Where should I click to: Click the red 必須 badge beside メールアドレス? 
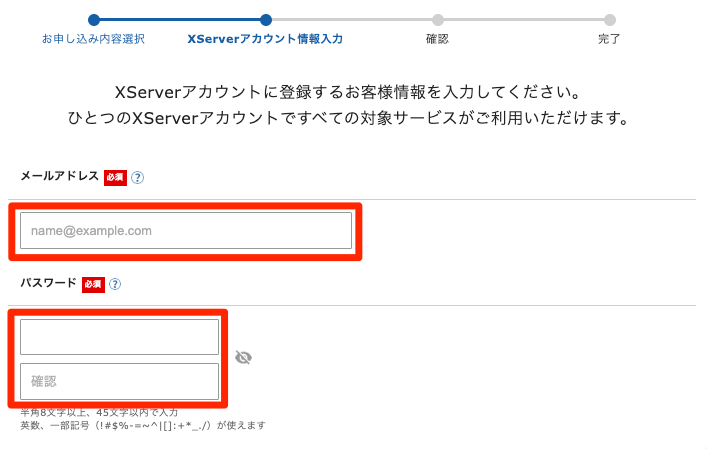tap(114, 177)
